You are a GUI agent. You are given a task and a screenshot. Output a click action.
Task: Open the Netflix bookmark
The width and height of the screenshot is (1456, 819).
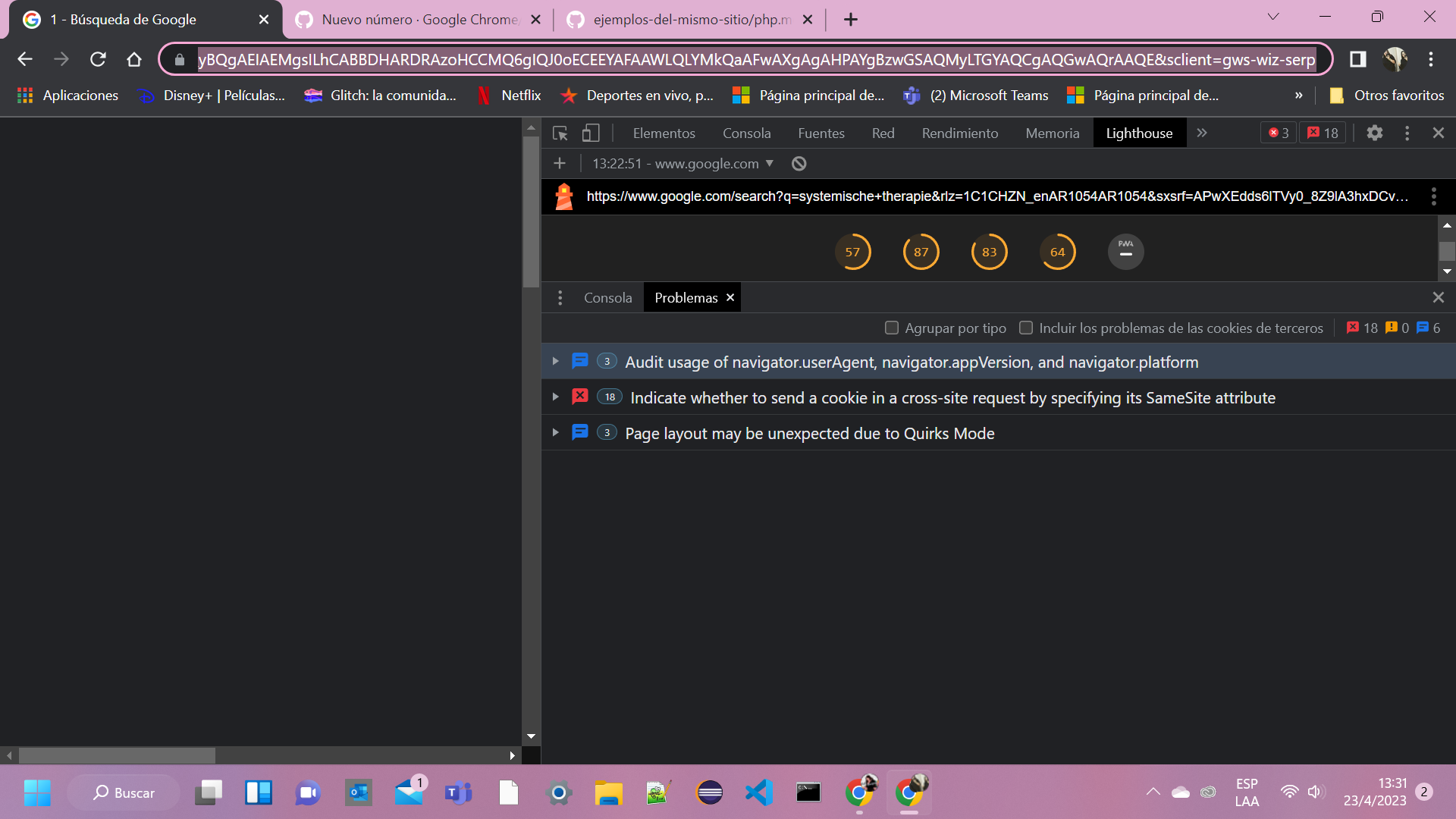coord(510,96)
